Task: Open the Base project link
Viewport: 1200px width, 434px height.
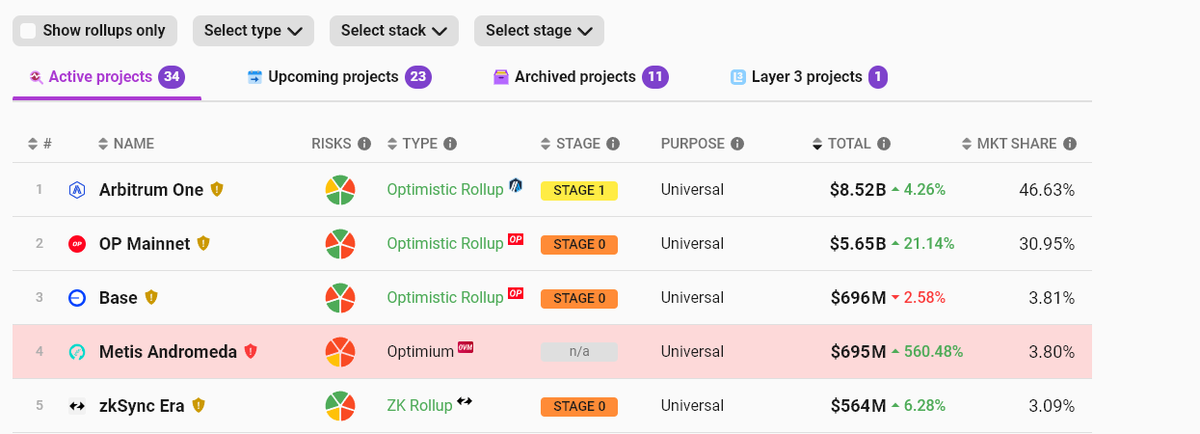Action: pos(119,298)
